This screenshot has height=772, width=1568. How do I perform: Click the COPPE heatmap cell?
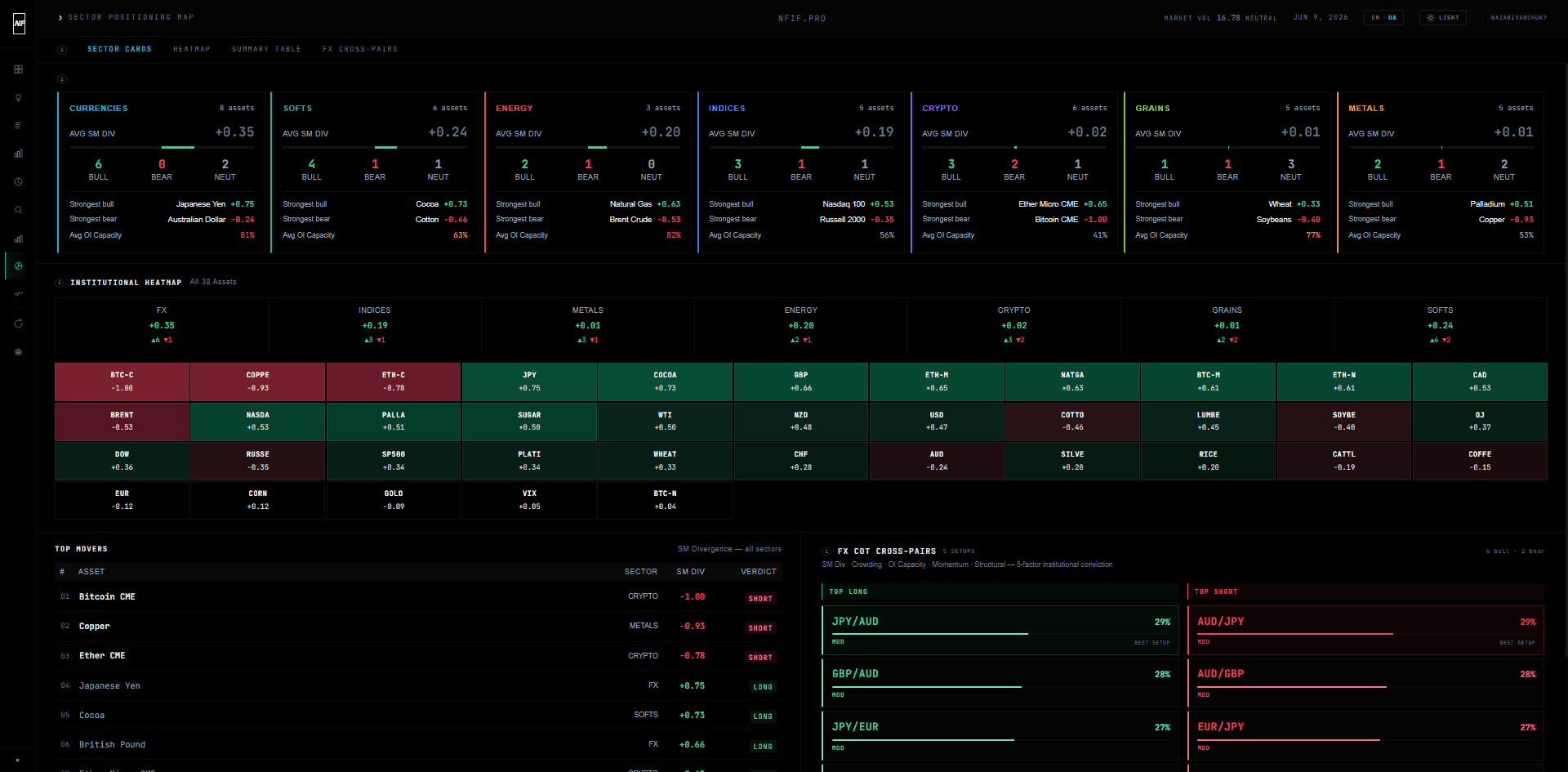(258, 382)
